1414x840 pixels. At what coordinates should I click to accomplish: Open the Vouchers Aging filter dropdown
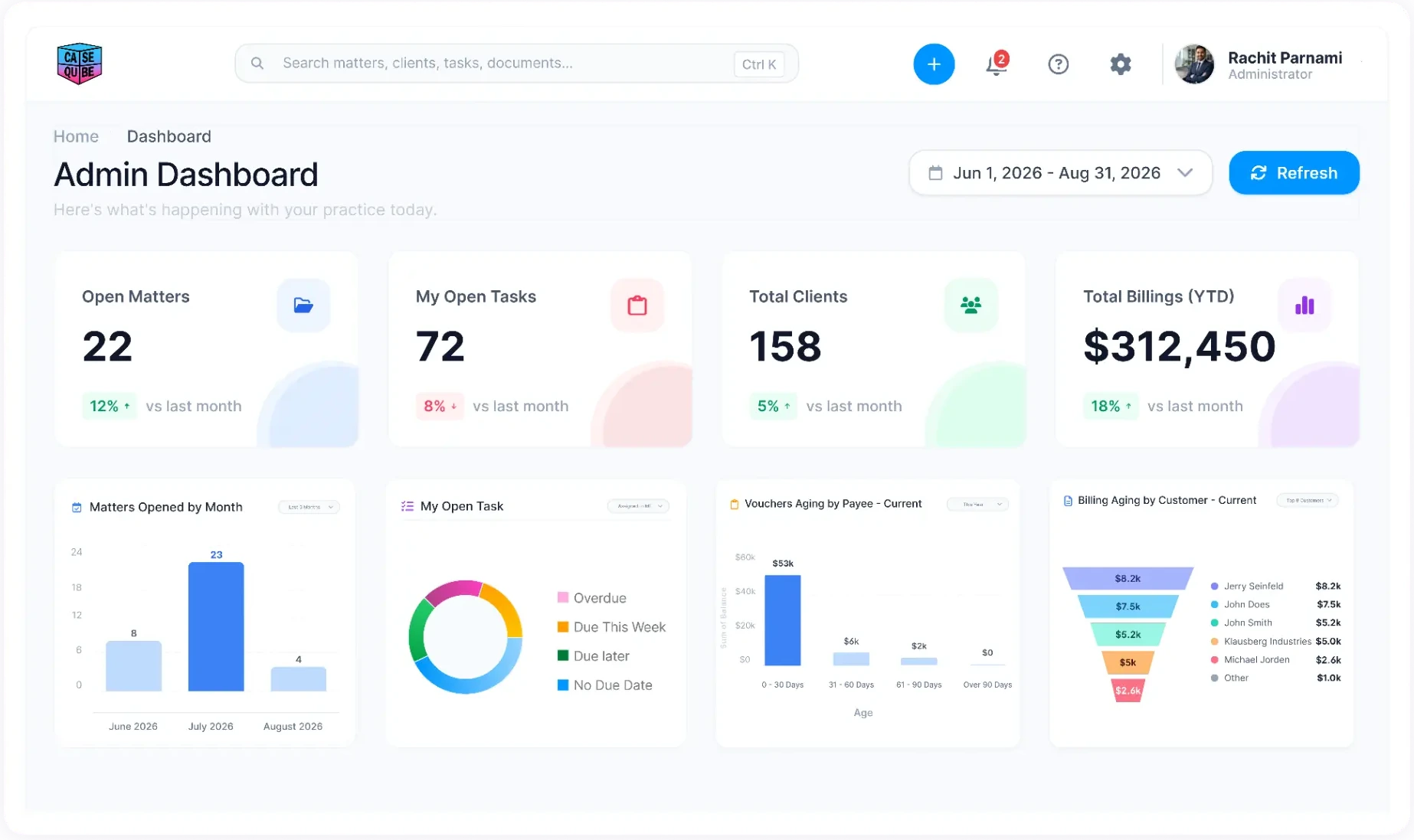[978, 504]
